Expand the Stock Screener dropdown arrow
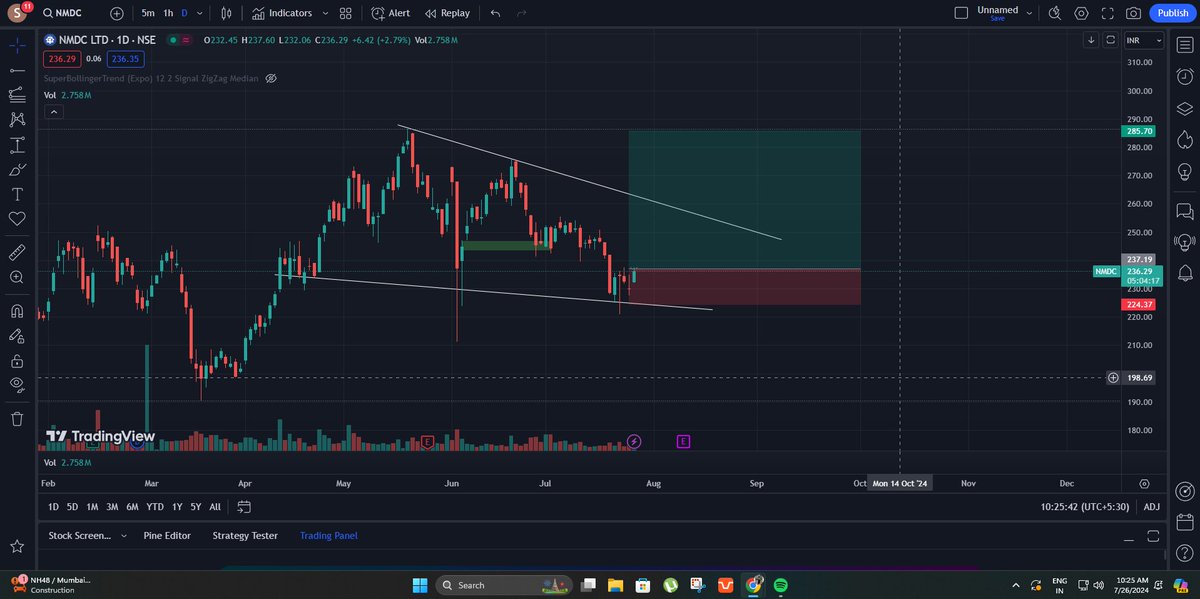This screenshot has width=1200, height=599. click(x=124, y=536)
